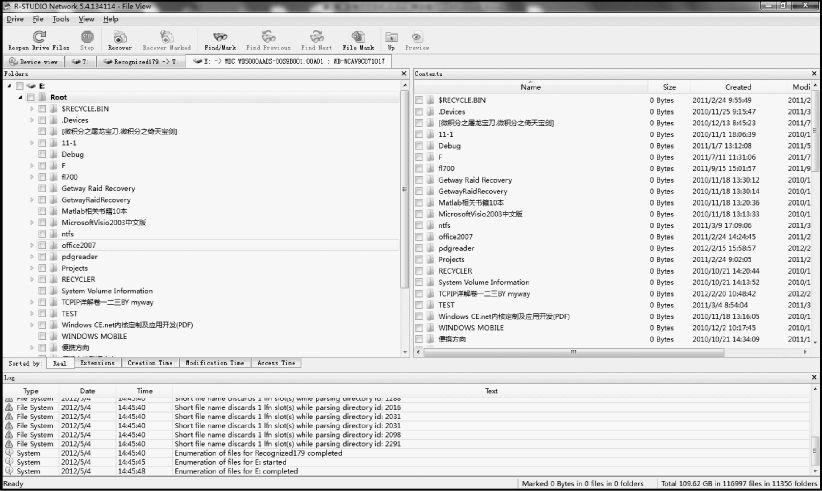
Task: Click the Contents panel horizontal scrollbar
Action: pyautogui.click(x=600, y=352)
